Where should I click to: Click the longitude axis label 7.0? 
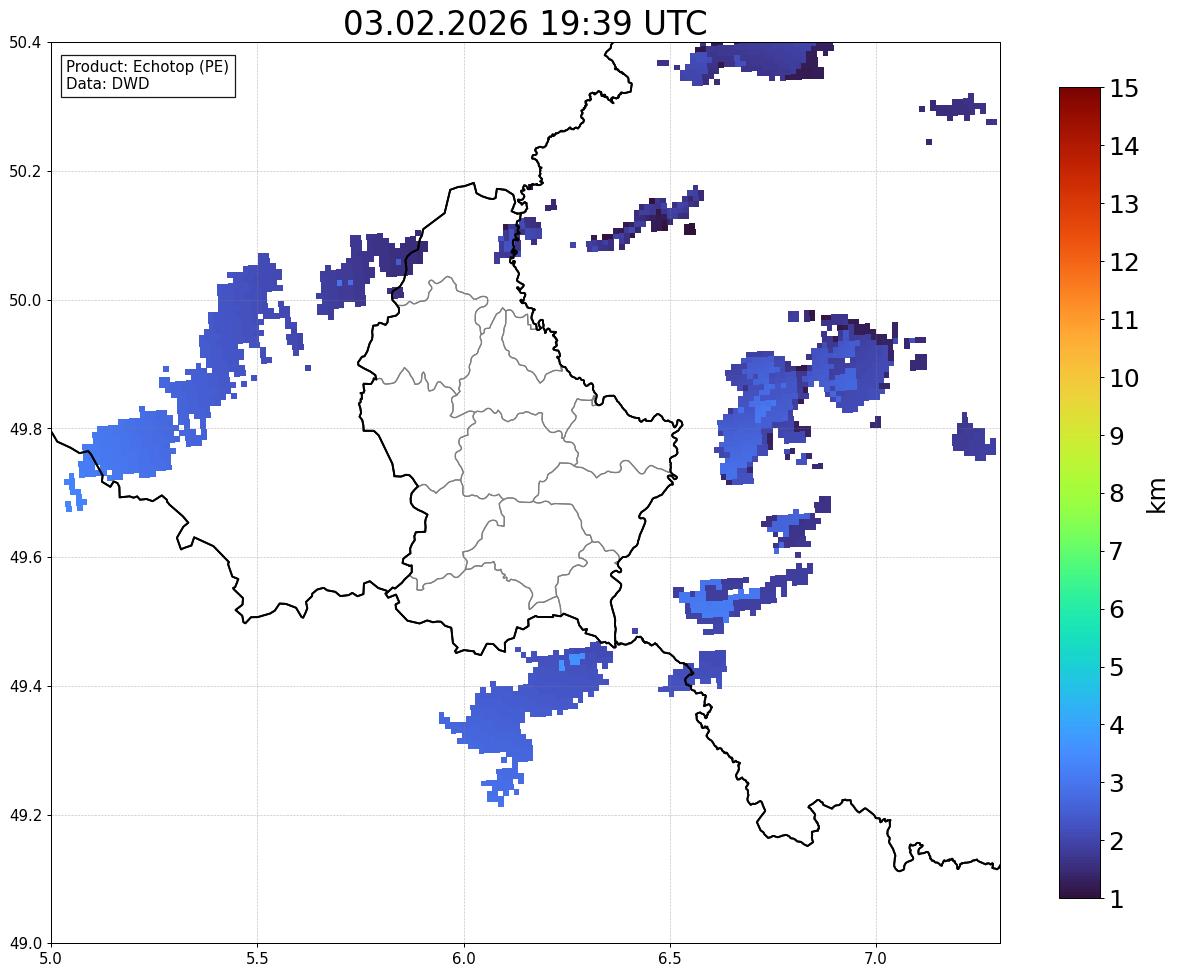click(x=877, y=959)
